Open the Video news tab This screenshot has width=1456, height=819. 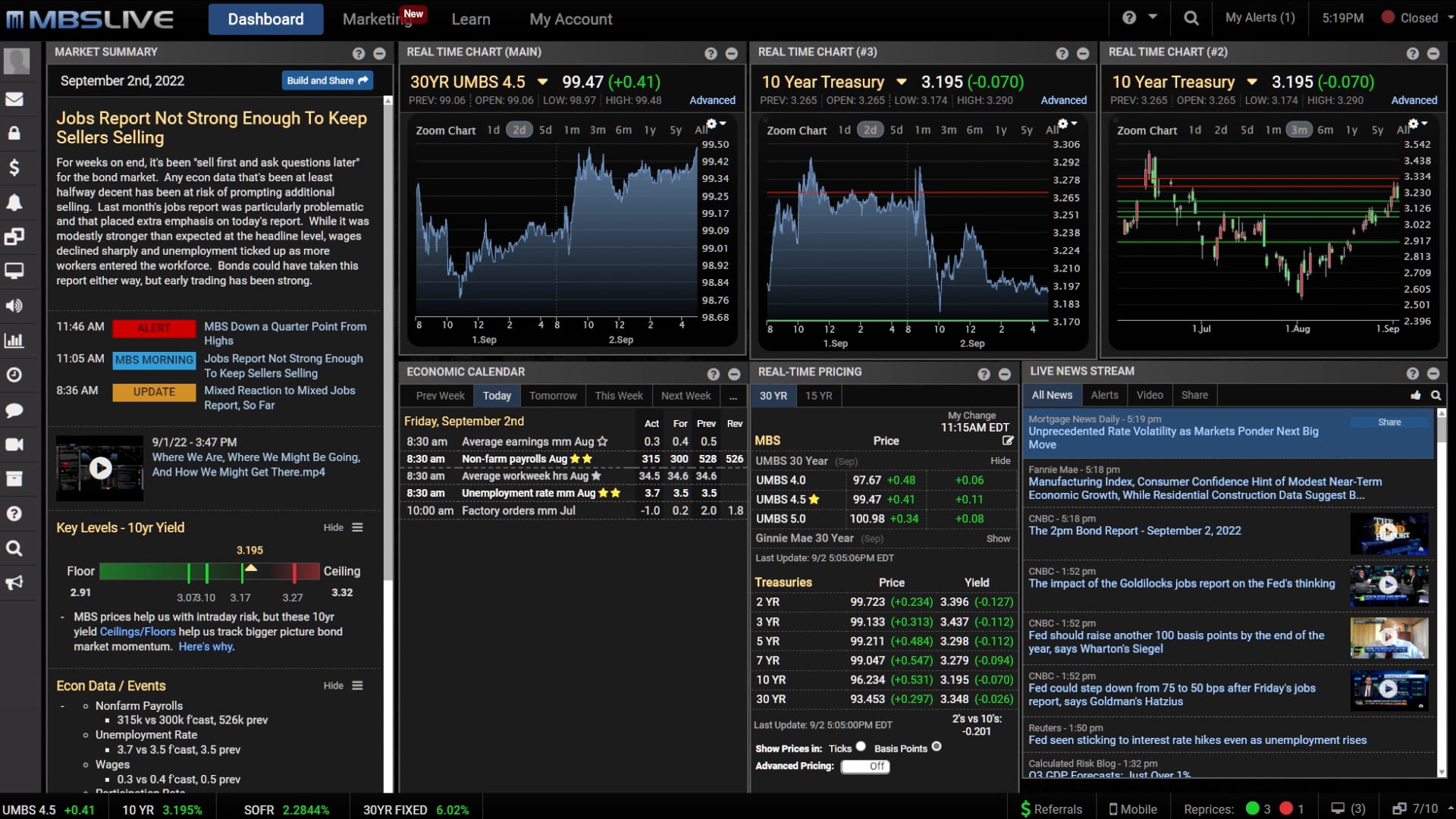(x=1149, y=395)
